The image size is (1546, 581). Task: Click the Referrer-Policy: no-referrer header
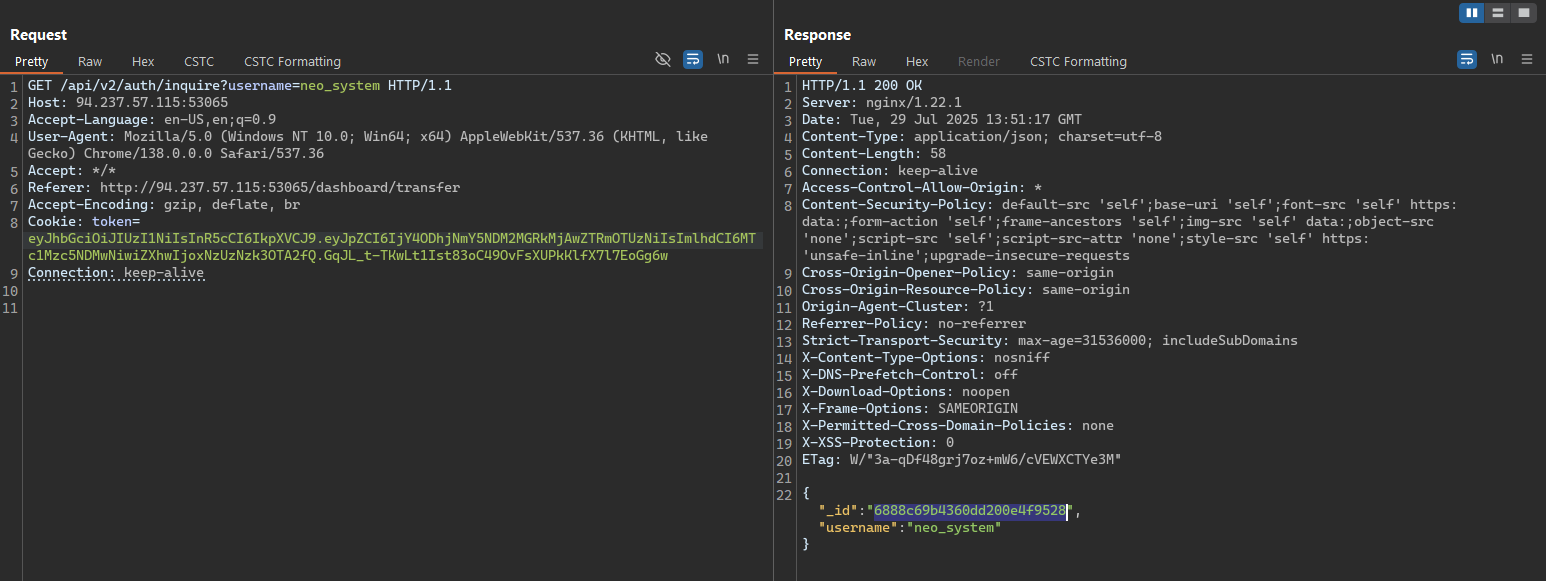click(914, 324)
